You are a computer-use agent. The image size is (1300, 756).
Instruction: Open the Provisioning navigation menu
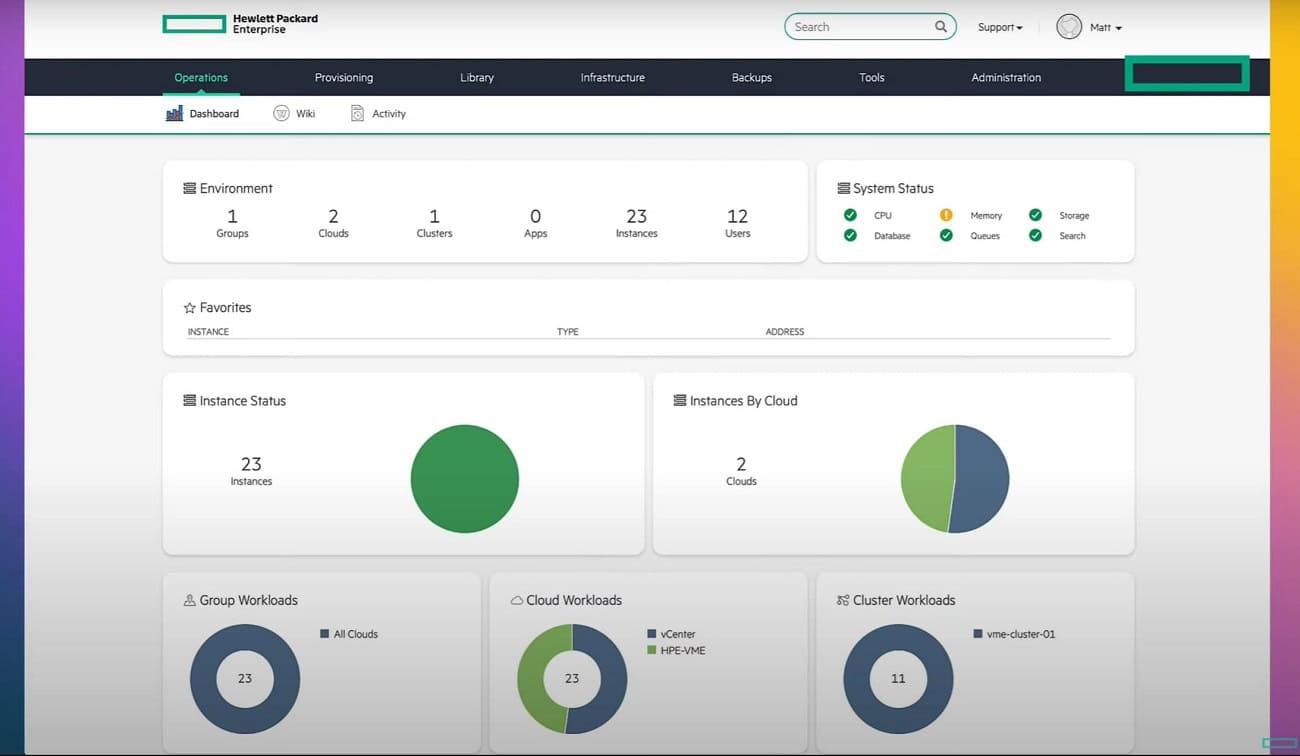(344, 77)
